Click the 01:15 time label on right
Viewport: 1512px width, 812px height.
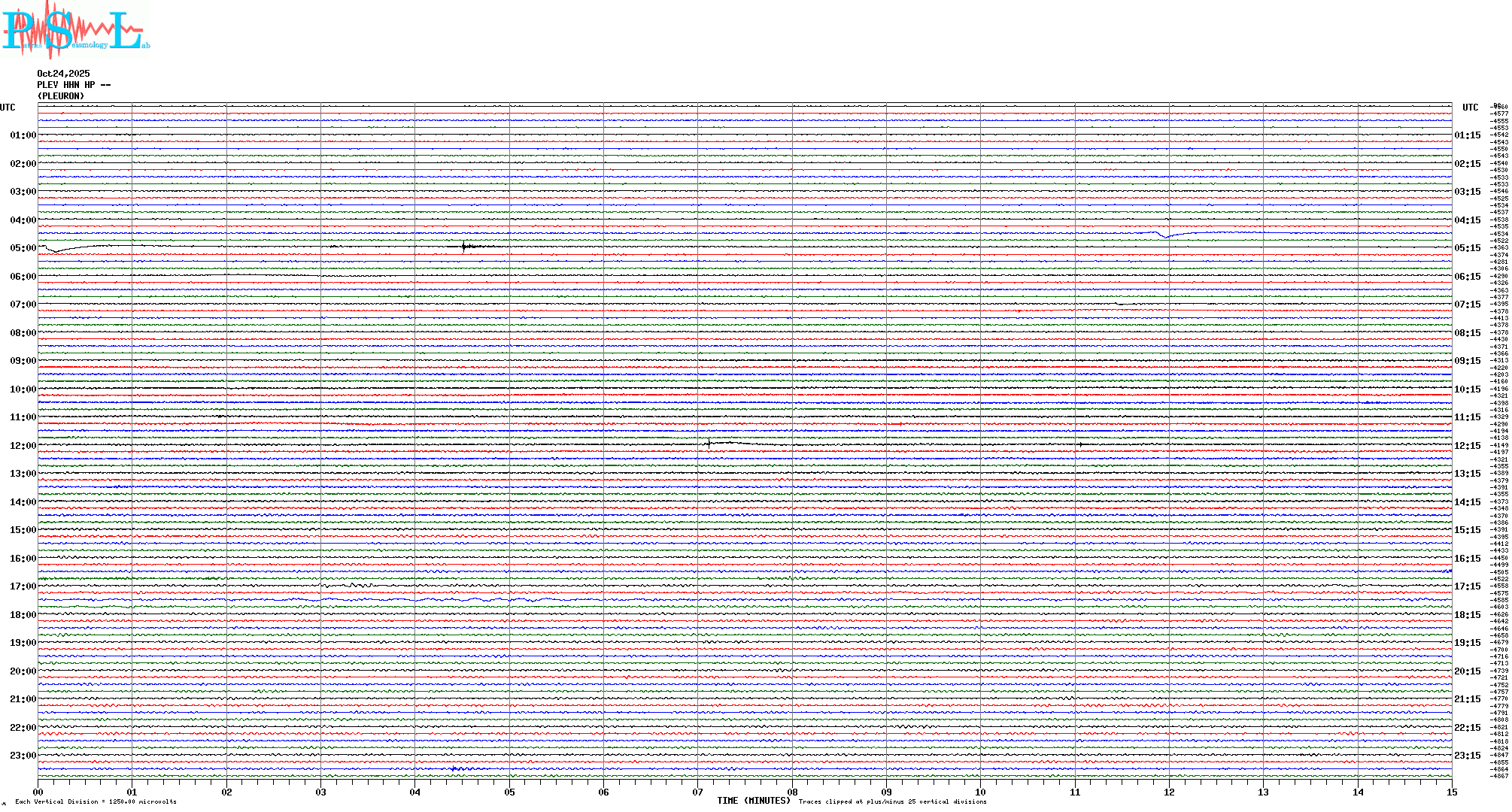tap(1467, 135)
